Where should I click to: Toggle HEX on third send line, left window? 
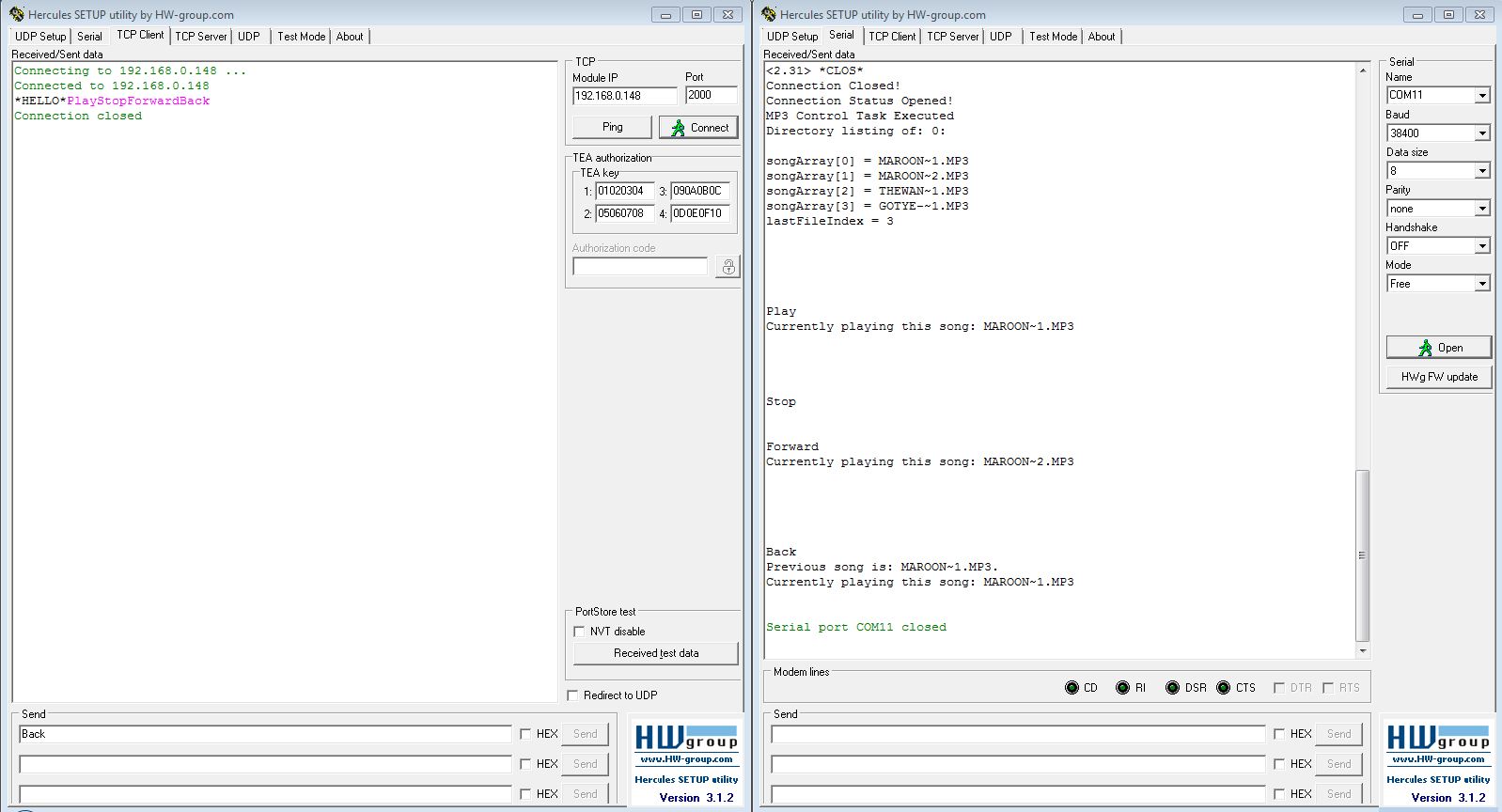click(525, 794)
